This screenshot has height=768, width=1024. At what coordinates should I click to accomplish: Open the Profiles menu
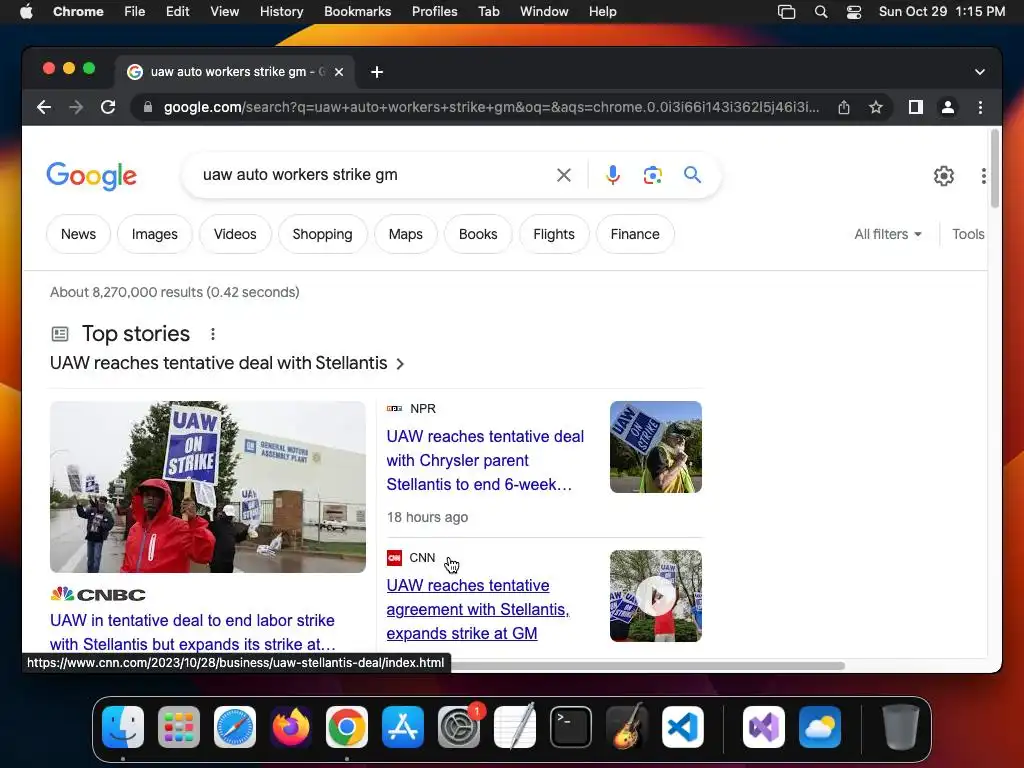point(434,12)
